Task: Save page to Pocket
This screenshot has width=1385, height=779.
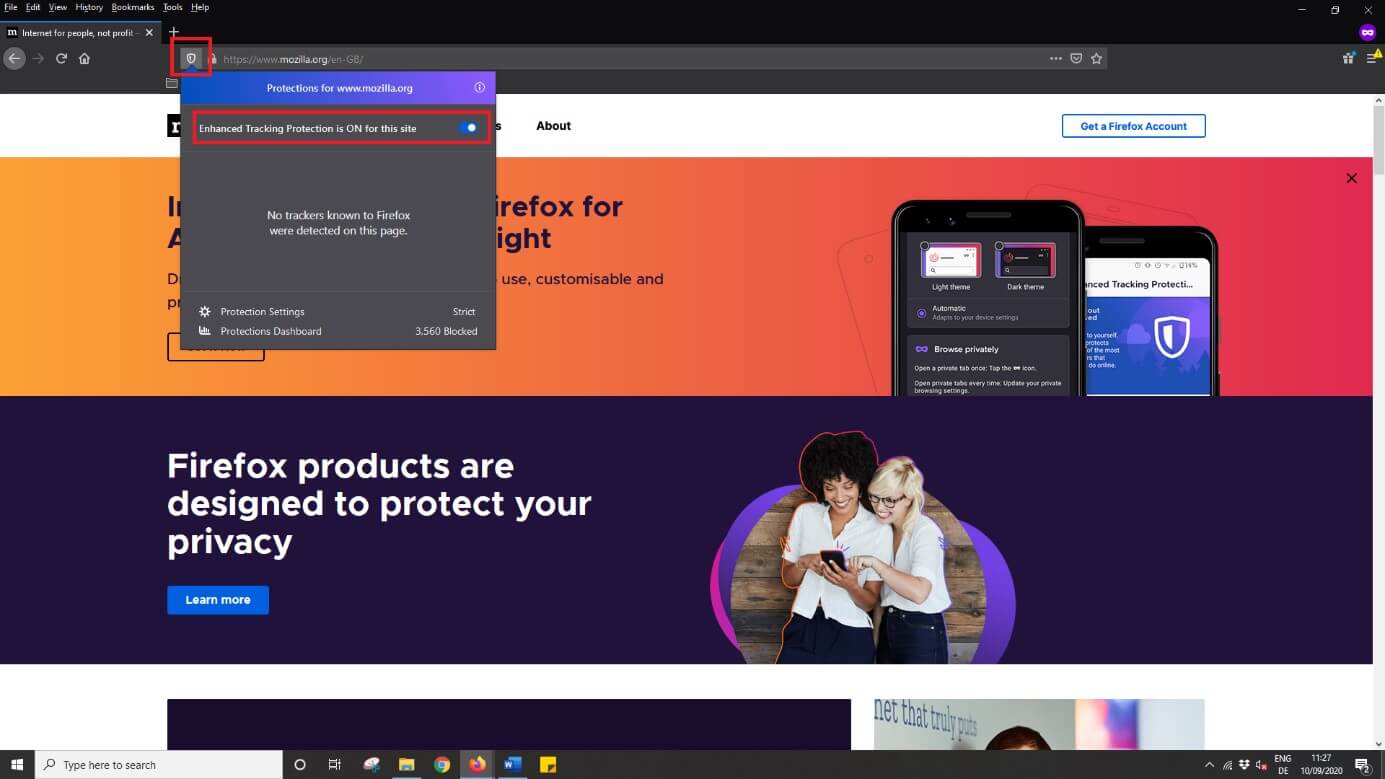Action: (x=1076, y=59)
